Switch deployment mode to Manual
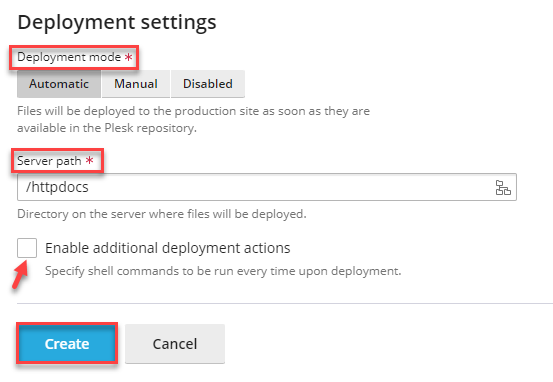This screenshot has height=382, width=553. (136, 84)
